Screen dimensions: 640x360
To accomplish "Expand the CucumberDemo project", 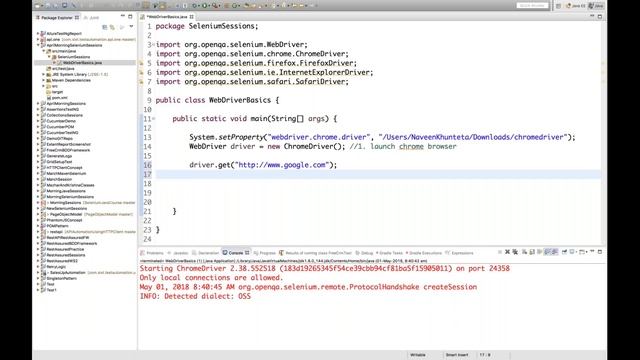I will tap(38, 121).
